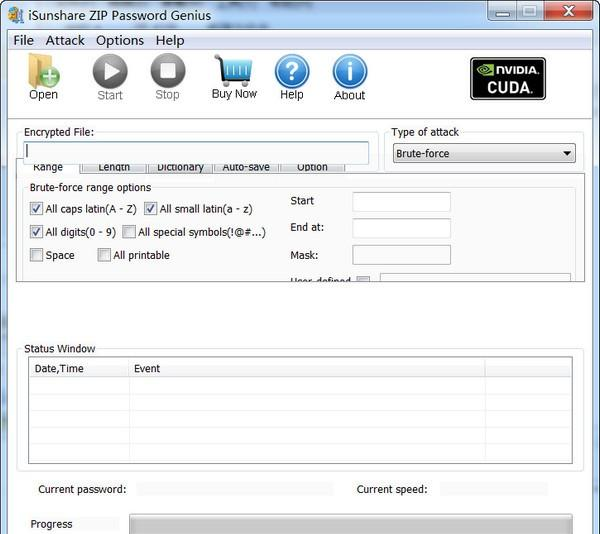Click the NVIDIA CUDA logo
The height and width of the screenshot is (534, 600).
click(x=508, y=79)
